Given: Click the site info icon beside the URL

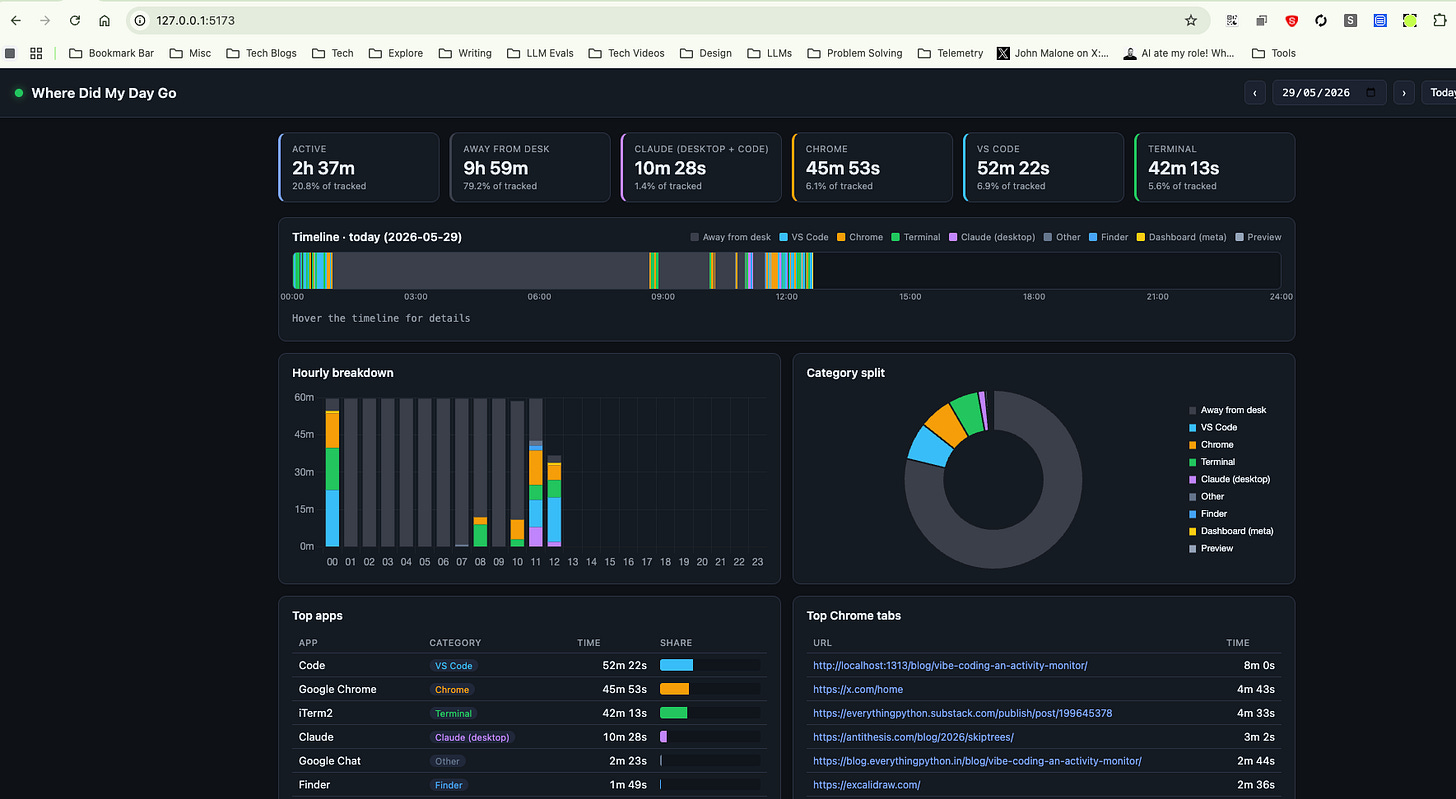Looking at the screenshot, I should pos(140,20).
